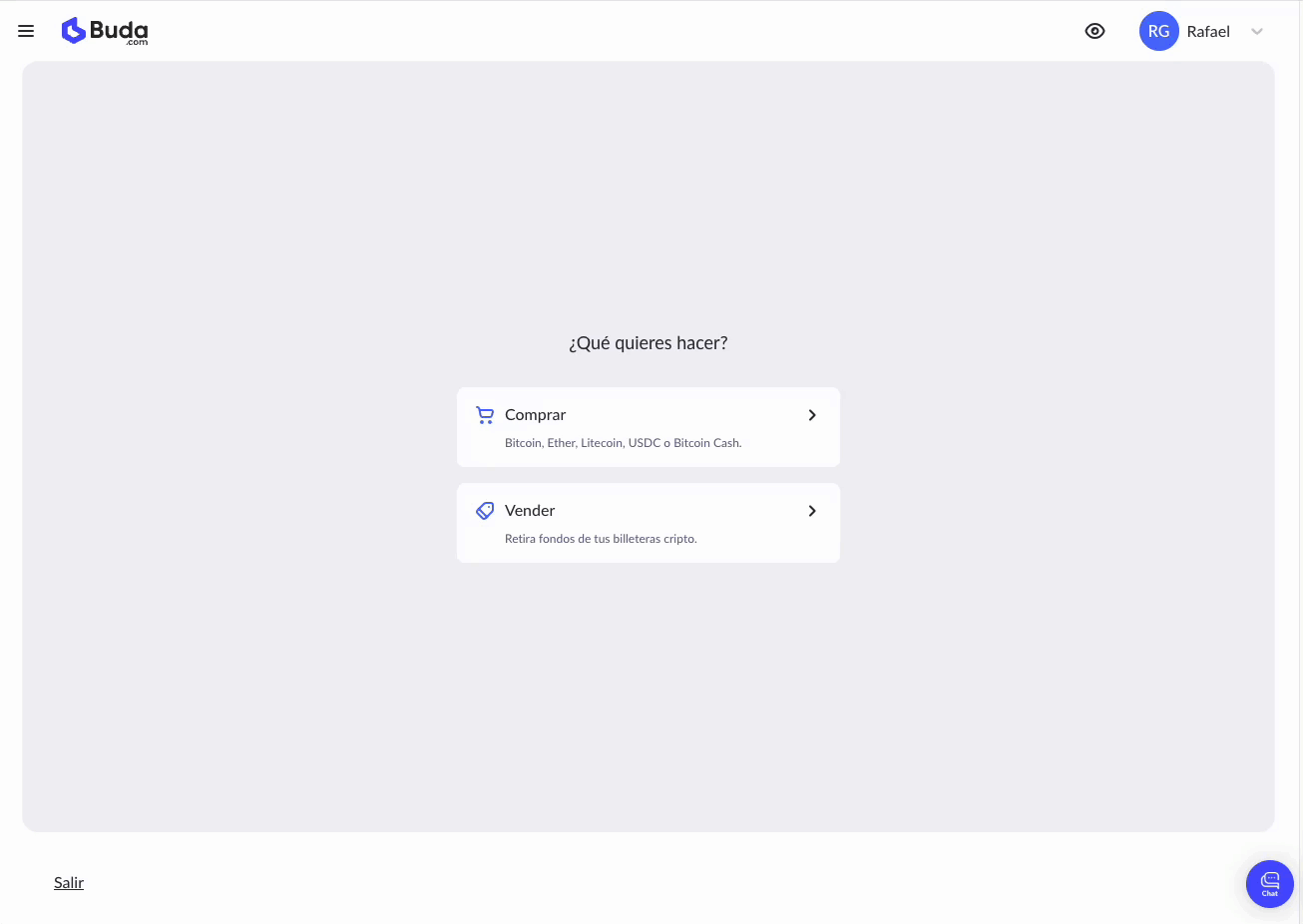Click the Salir link
The height and width of the screenshot is (924, 1303).
(x=69, y=882)
